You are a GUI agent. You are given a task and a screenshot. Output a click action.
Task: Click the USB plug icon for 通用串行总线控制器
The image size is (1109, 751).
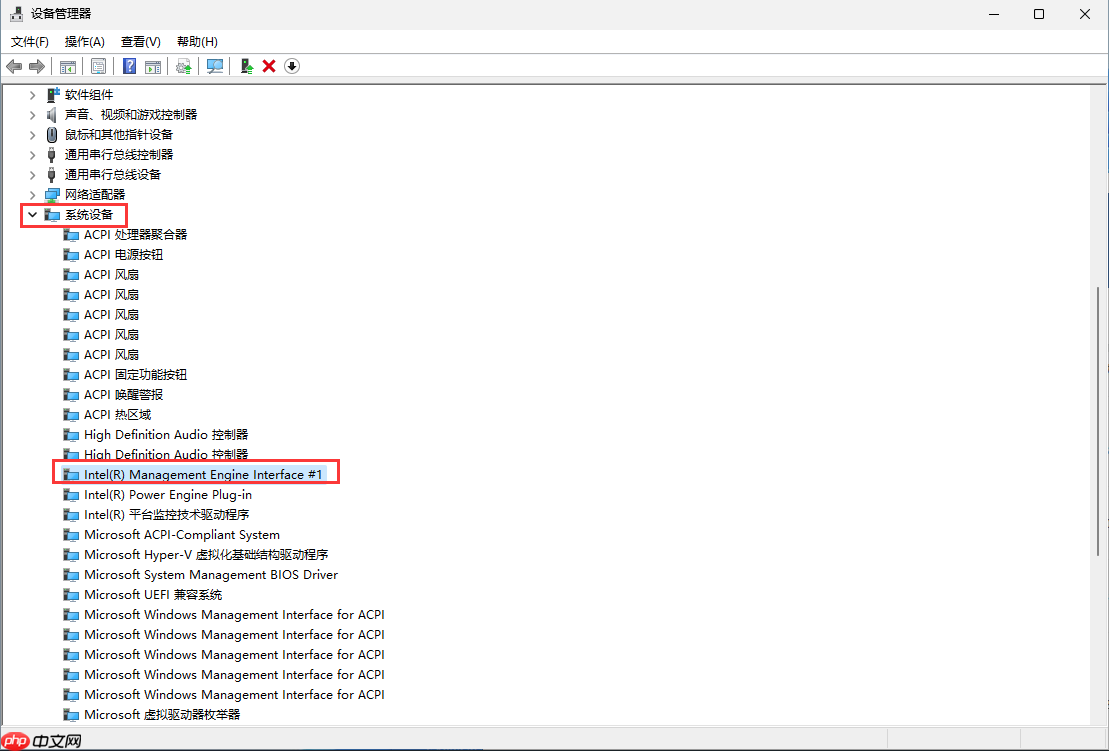[x=52, y=154]
